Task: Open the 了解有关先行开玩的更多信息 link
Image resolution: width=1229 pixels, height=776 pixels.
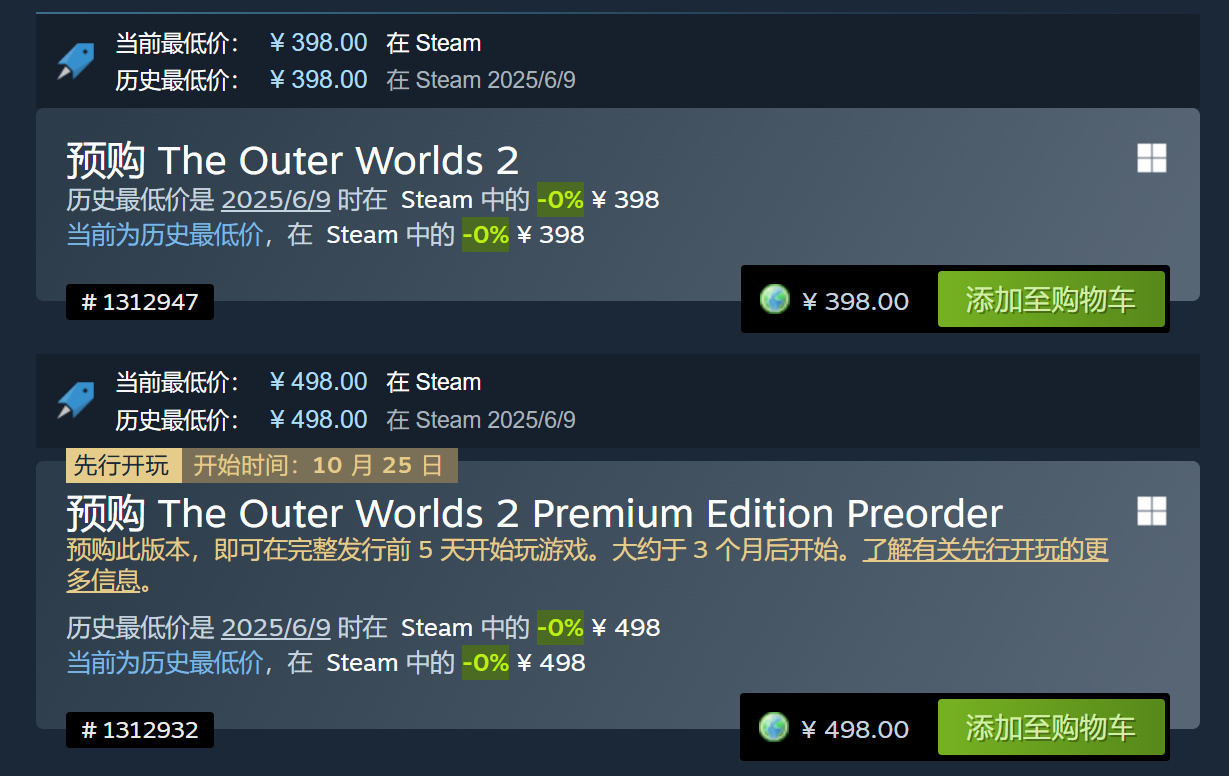Action: (985, 551)
